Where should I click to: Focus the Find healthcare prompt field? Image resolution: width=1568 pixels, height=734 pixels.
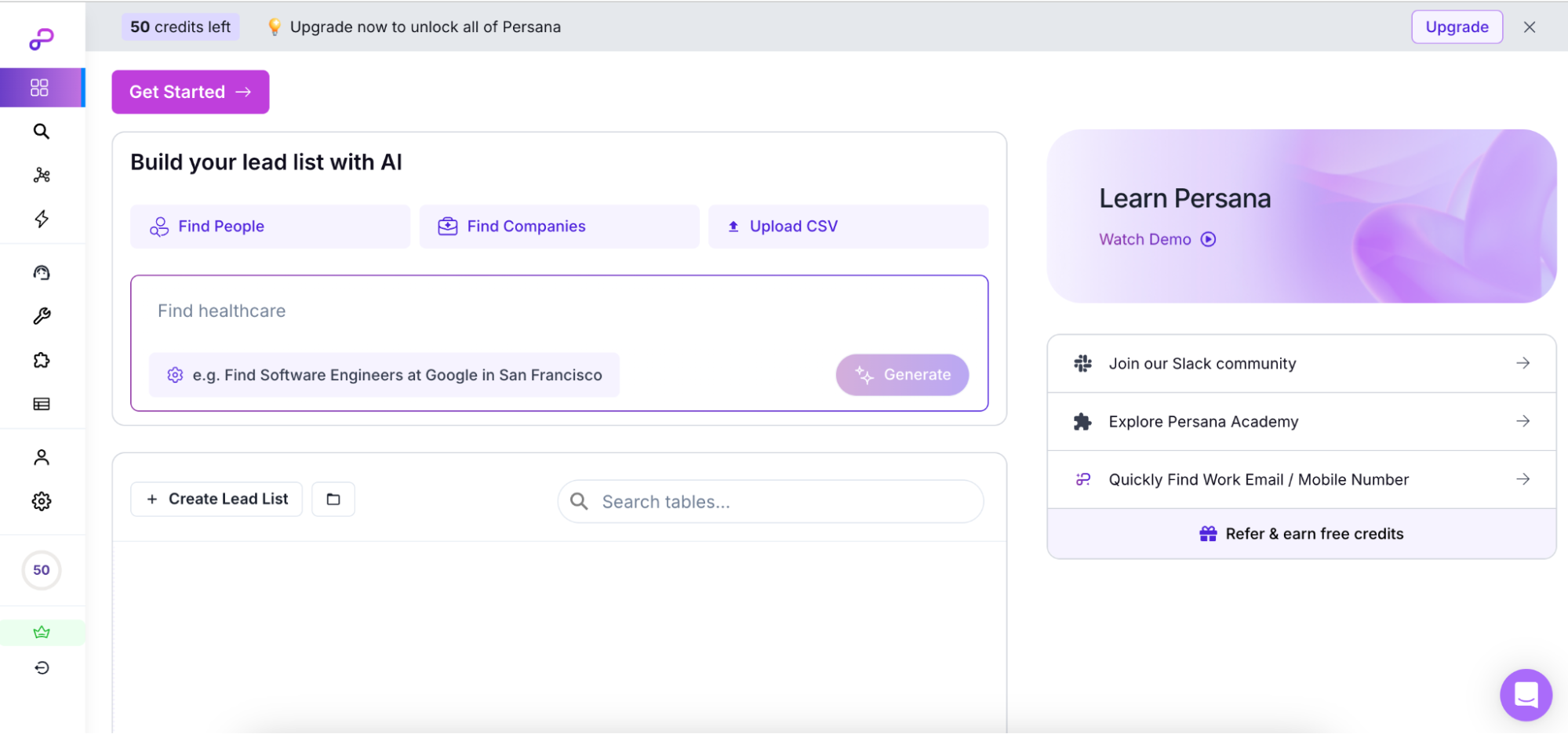pyautogui.click(x=558, y=311)
